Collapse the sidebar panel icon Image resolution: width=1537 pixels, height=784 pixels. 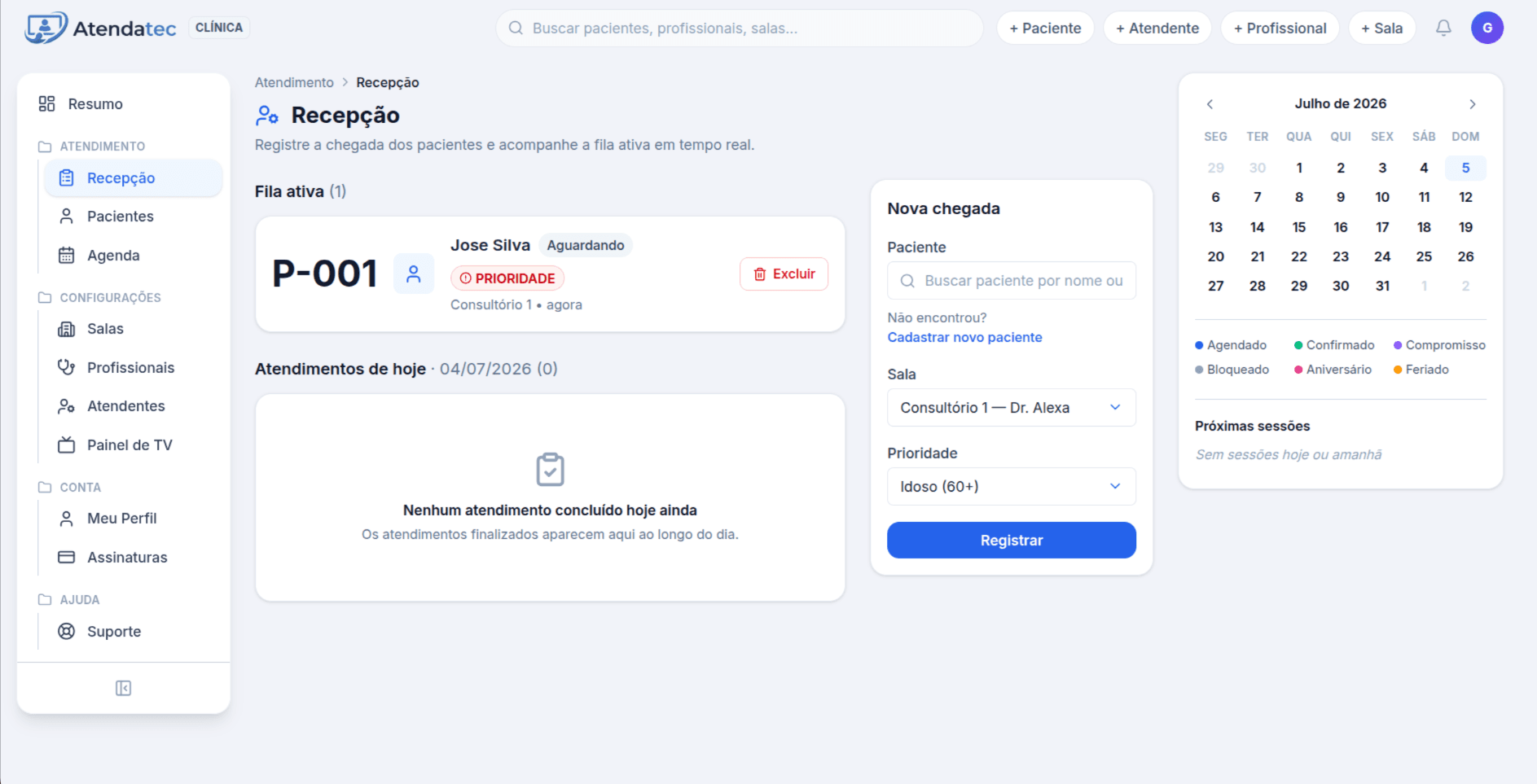pos(124,689)
